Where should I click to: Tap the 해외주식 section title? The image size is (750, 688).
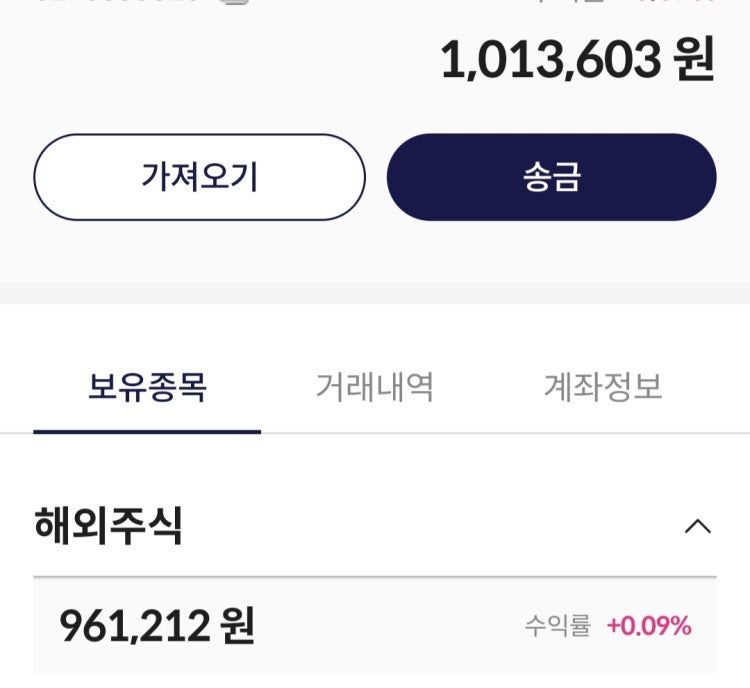tap(108, 526)
